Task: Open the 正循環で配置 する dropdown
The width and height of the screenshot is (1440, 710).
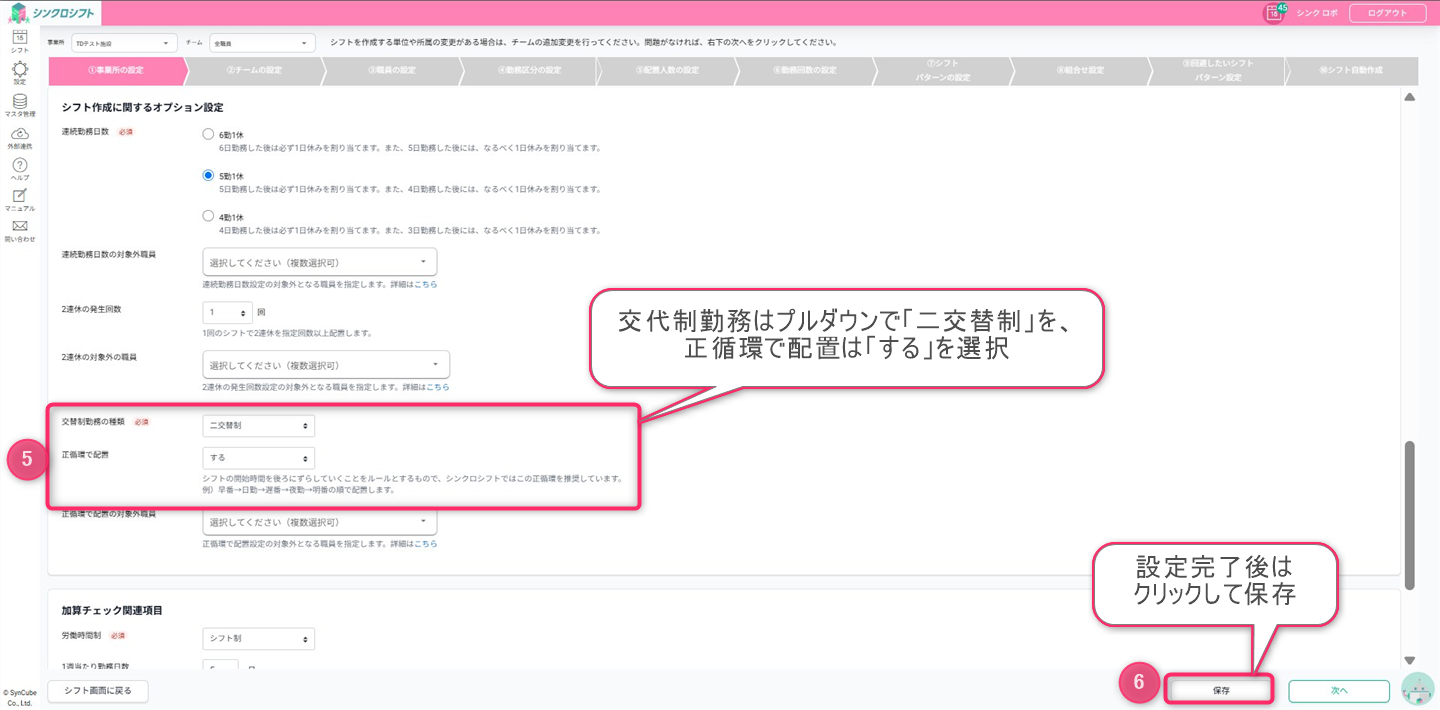Action: (x=258, y=458)
